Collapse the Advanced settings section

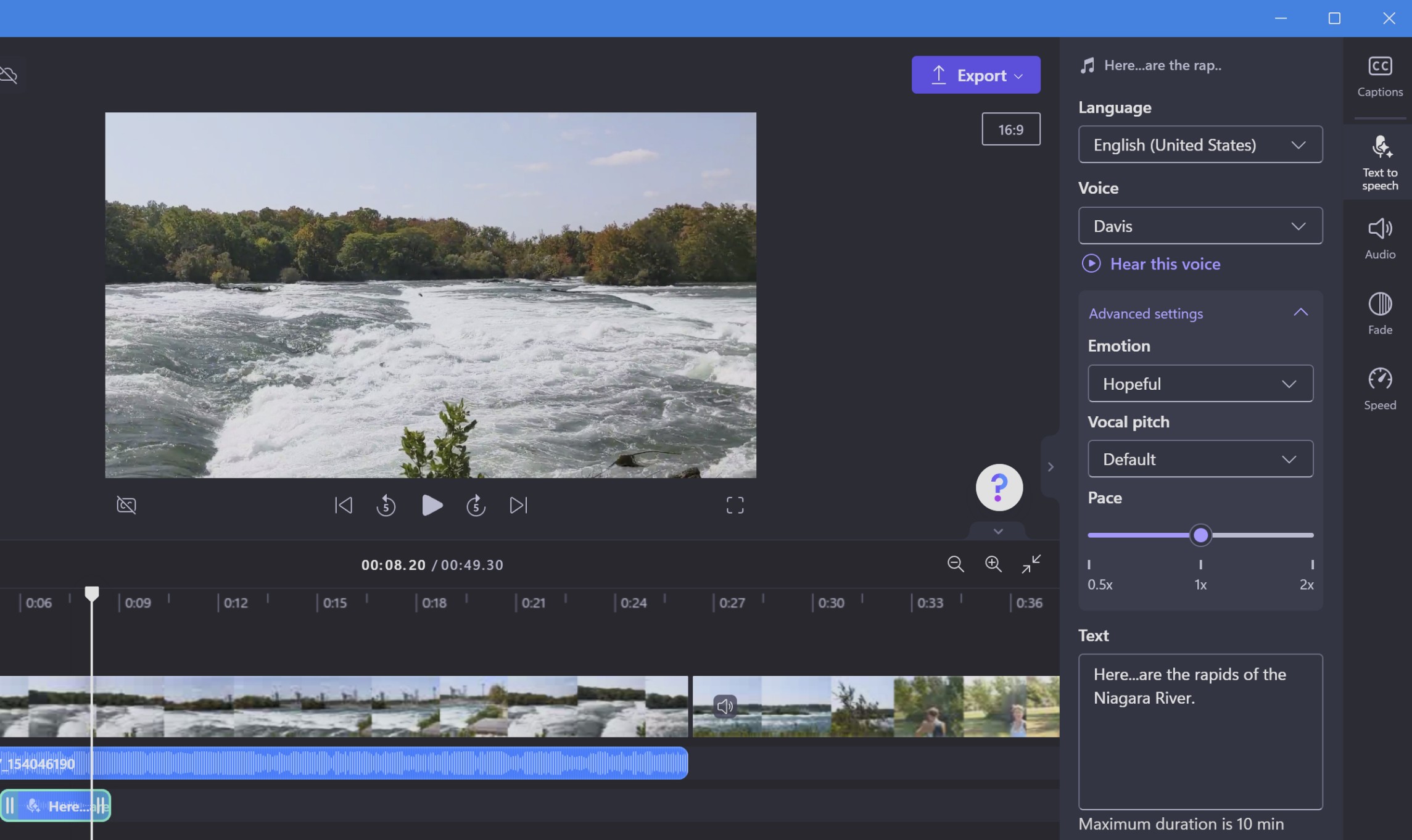tap(1301, 313)
